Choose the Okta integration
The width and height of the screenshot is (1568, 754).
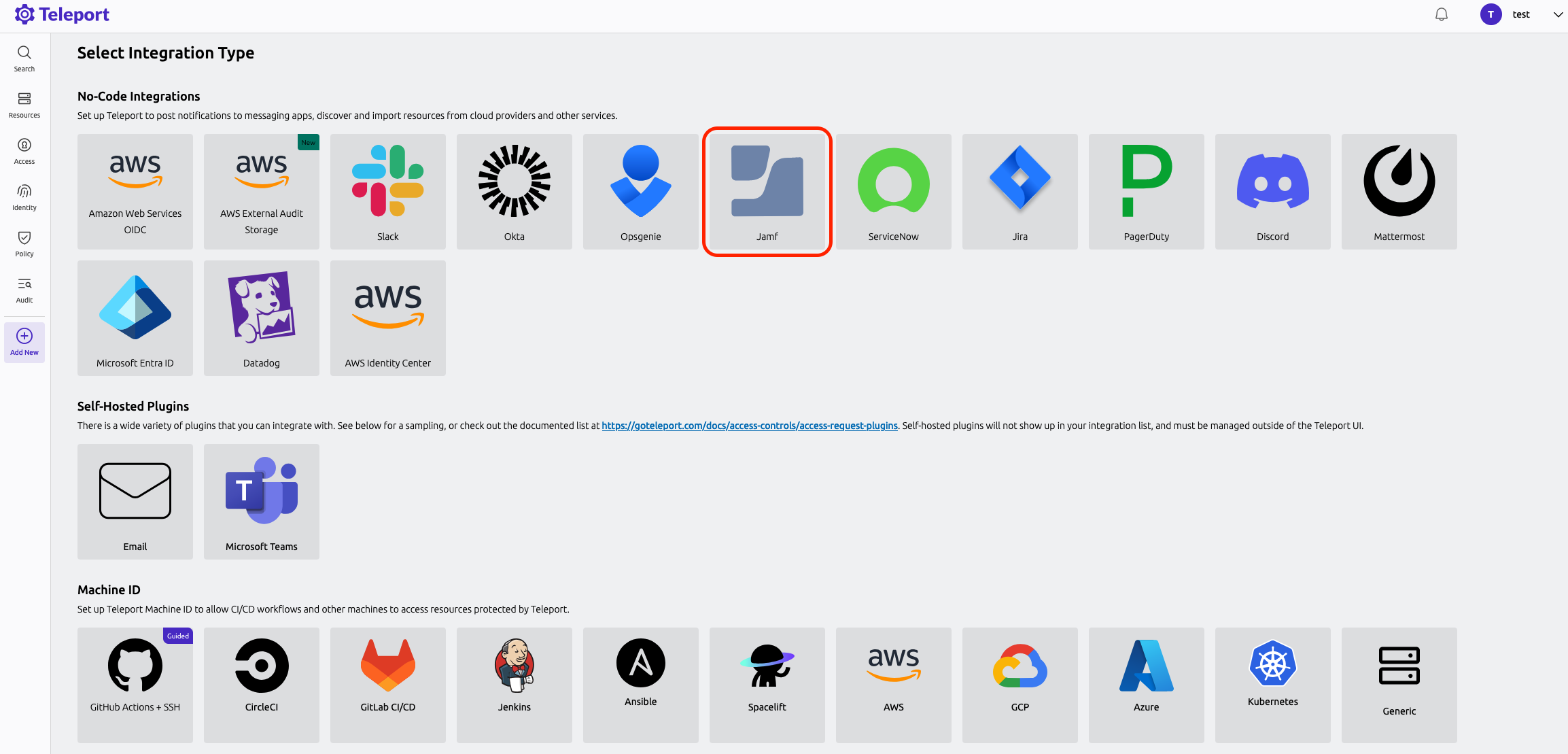point(514,191)
